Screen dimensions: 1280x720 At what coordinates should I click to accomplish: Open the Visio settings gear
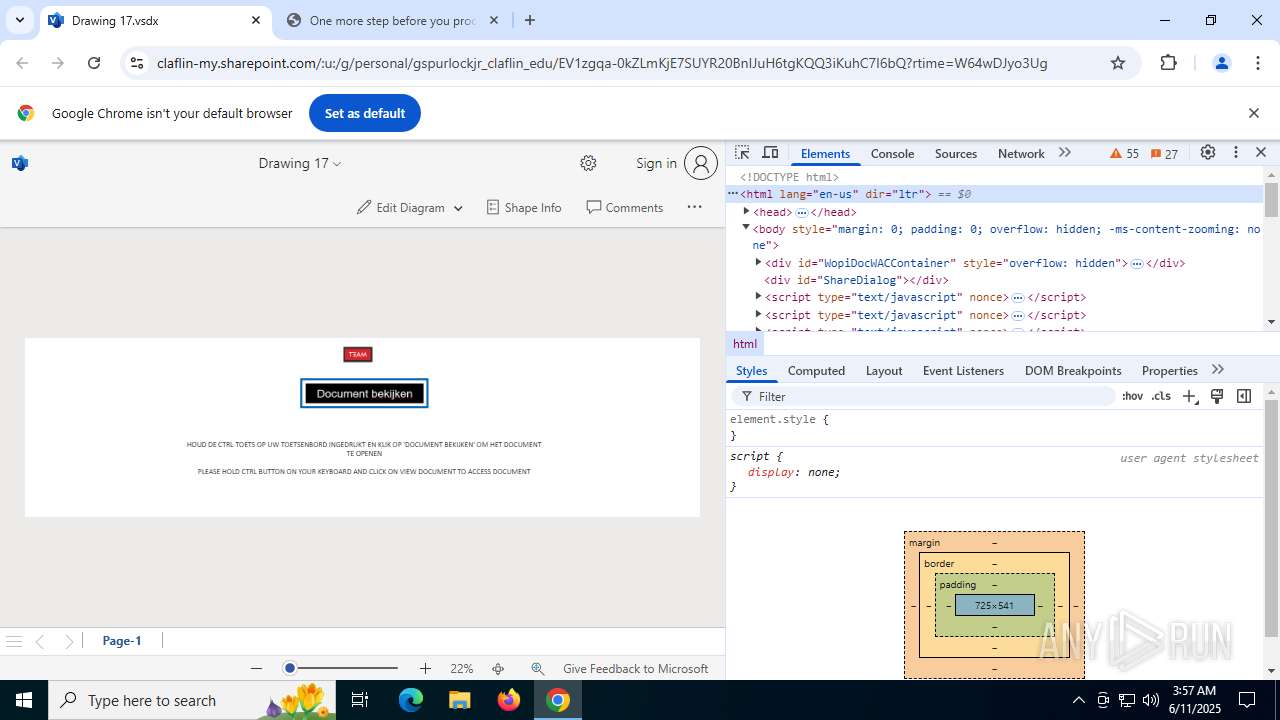pos(588,163)
